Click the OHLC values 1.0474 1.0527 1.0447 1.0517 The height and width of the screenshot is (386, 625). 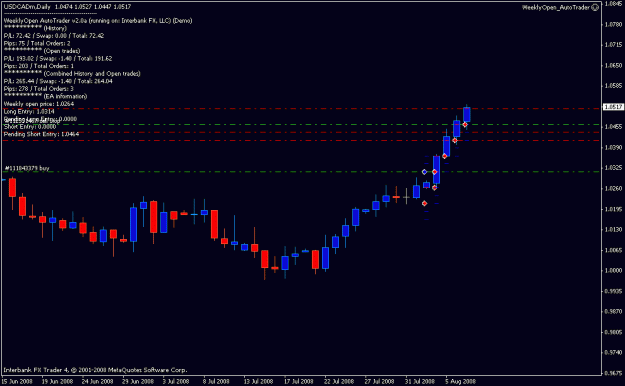(93, 7)
